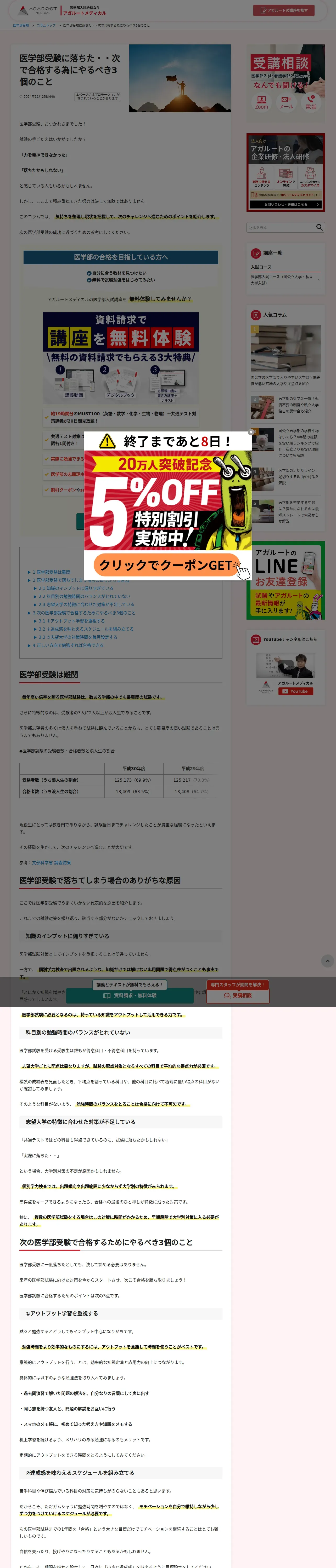Jump to TOC 2.2 科目別の勉強時間のバランス
The width and height of the screenshot is (336, 1568).
tap(84, 597)
